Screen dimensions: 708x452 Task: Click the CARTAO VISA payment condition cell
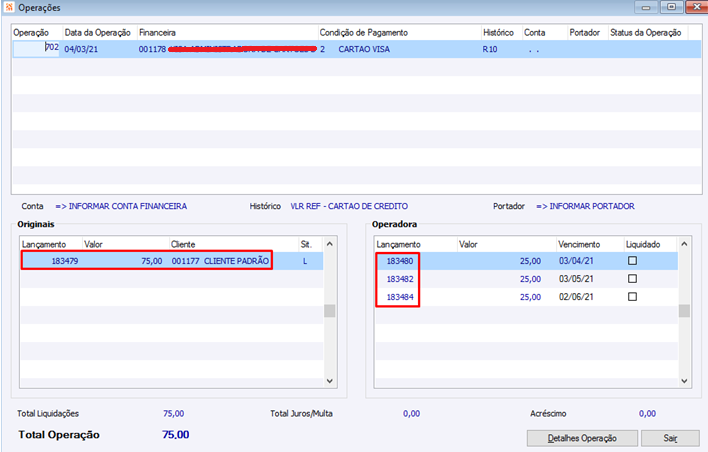pyautogui.click(x=364, y=49)
